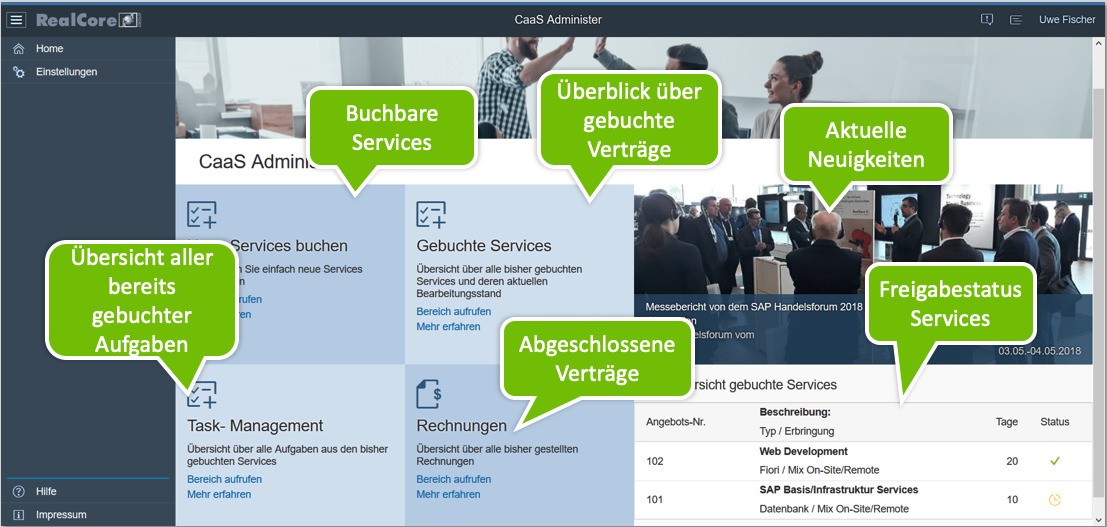Open Hilfe in the sidebar
1107x527 pixels.
tap(46, 492)
